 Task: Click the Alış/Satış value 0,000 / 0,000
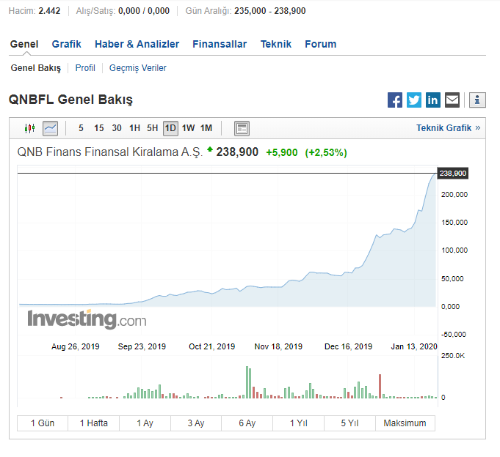[x=144, y=11]
